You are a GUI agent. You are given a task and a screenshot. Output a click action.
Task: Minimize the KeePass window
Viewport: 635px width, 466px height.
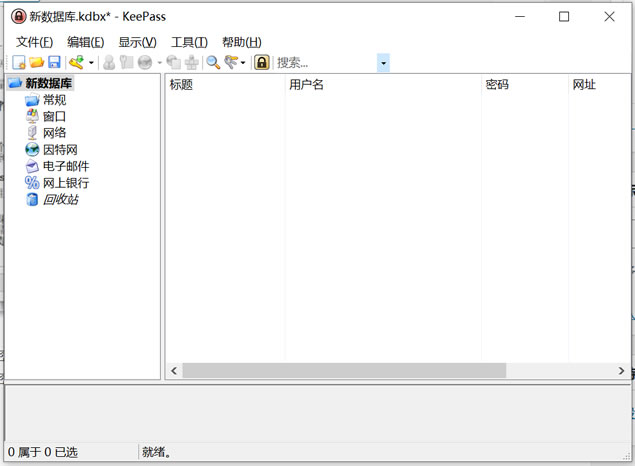[x=520, y=17]
